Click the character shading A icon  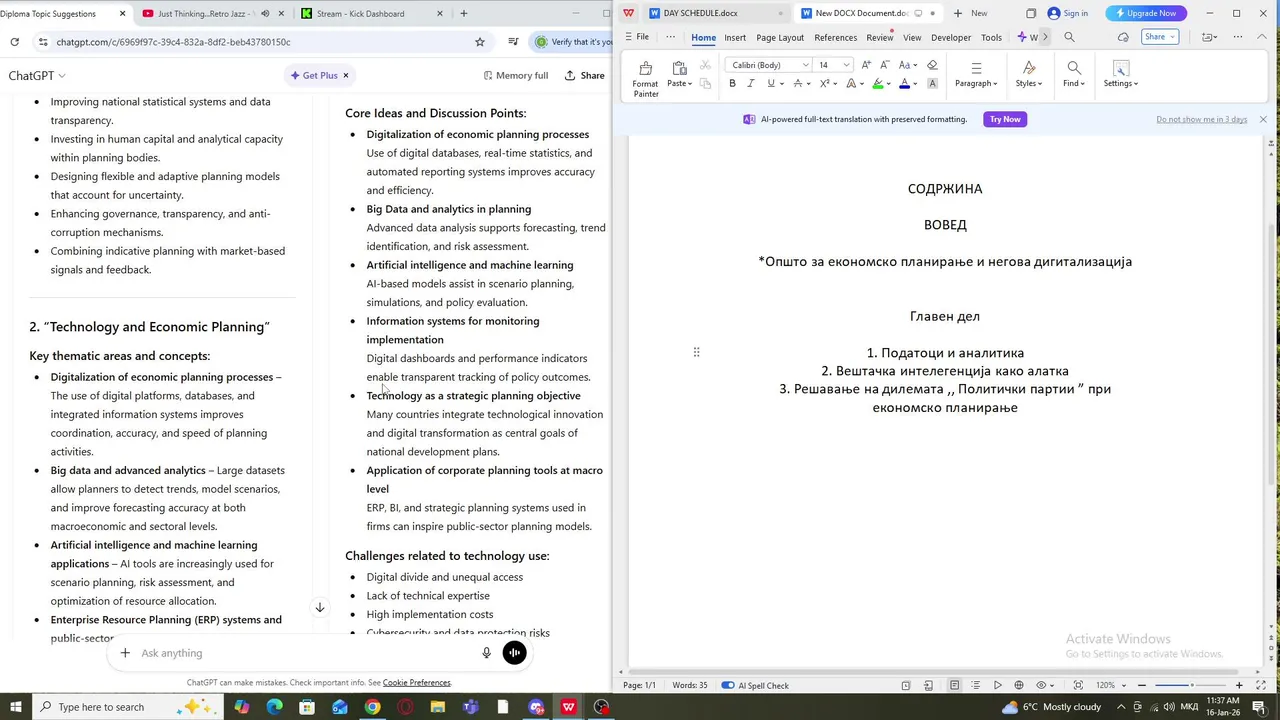point(932,84)
